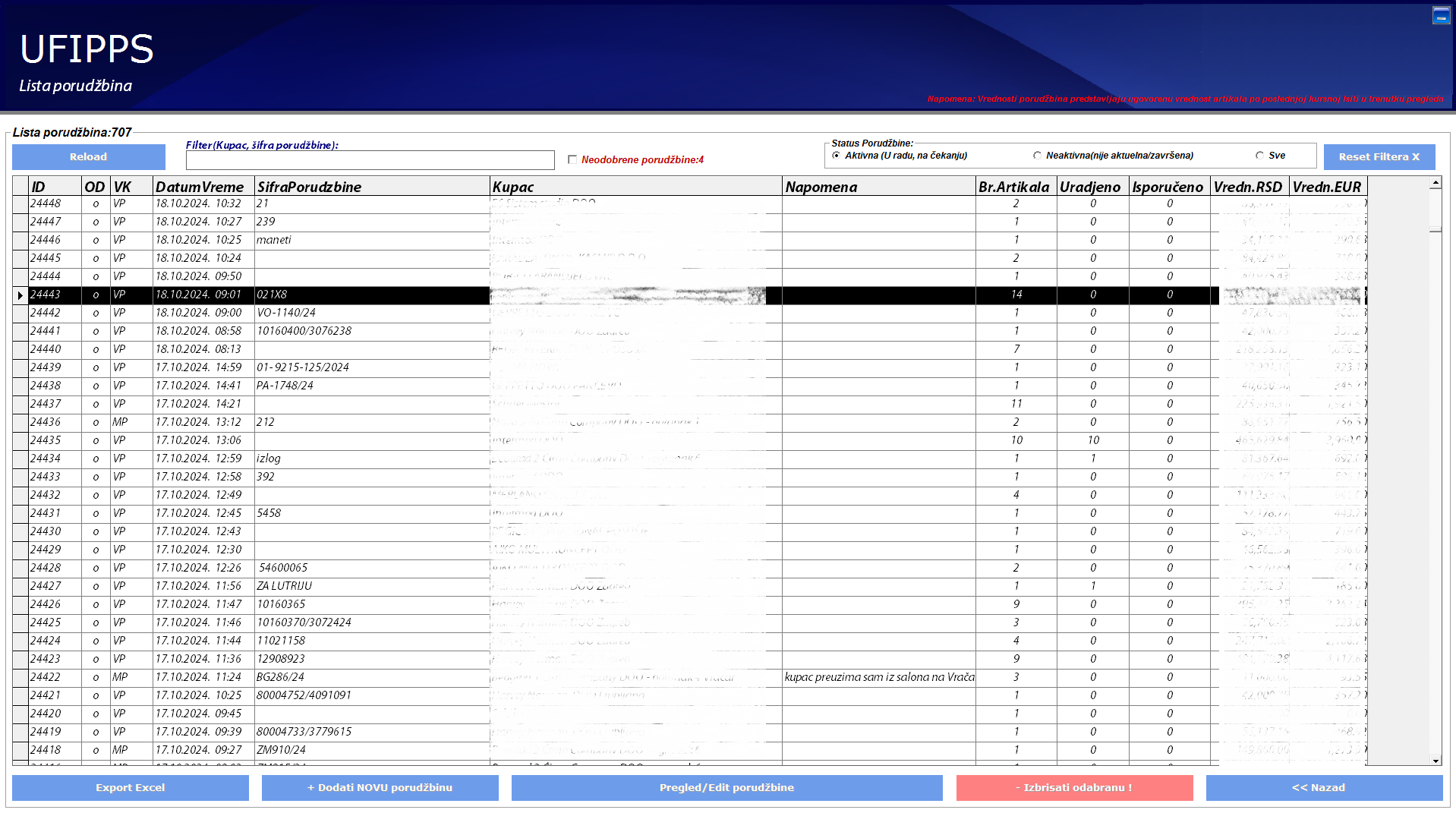
Task: Focus the Kupac/šifra porudžbine filter field
Action: click(370, 159)
